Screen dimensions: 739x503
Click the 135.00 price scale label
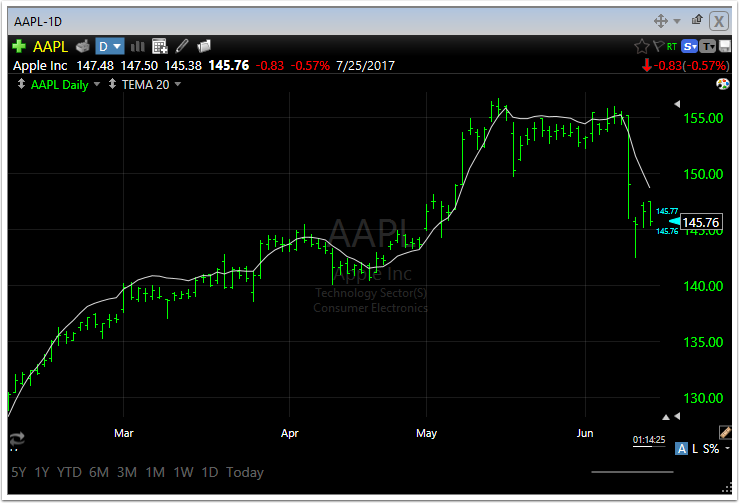pyautogui.click(x=703, y=342)
